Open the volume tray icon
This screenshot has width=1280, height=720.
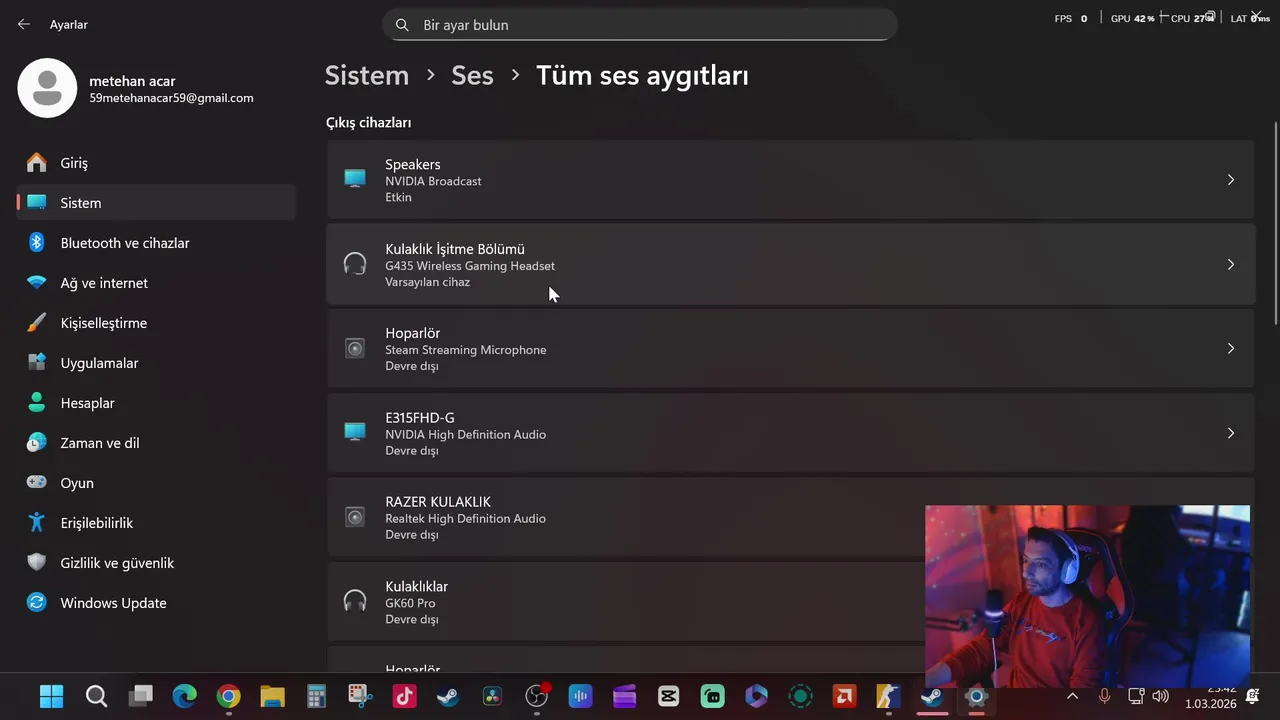pos(1161,696)
